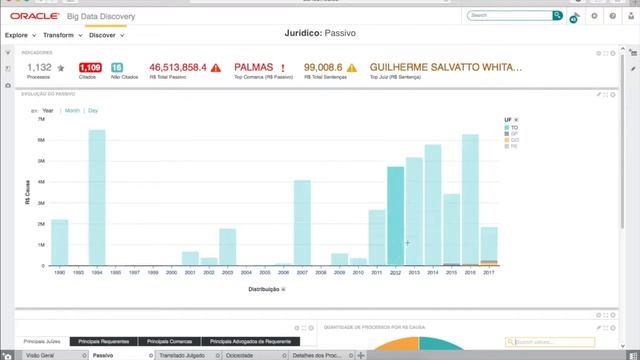Click the camera icon at bottom left corner

click(7, 356)
